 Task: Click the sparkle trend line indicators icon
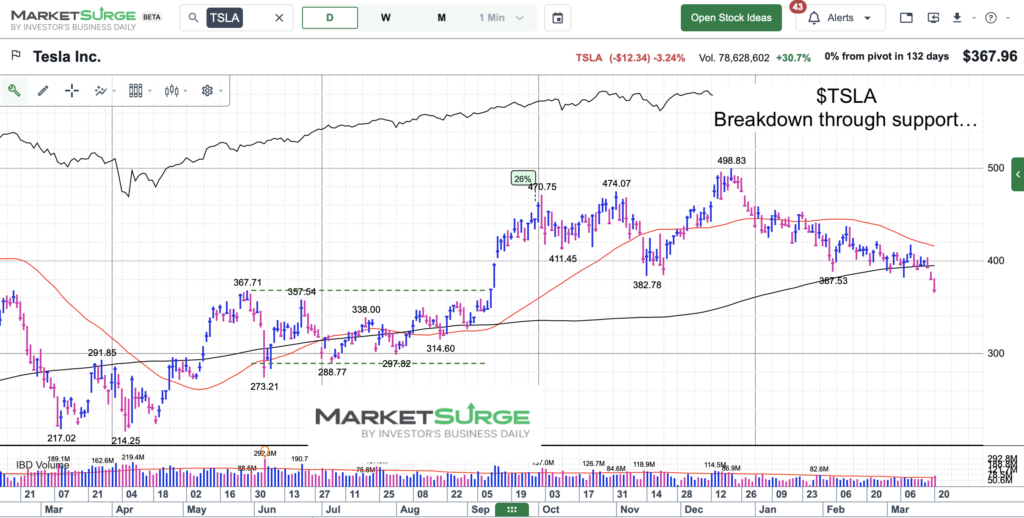tap(100, 91)
